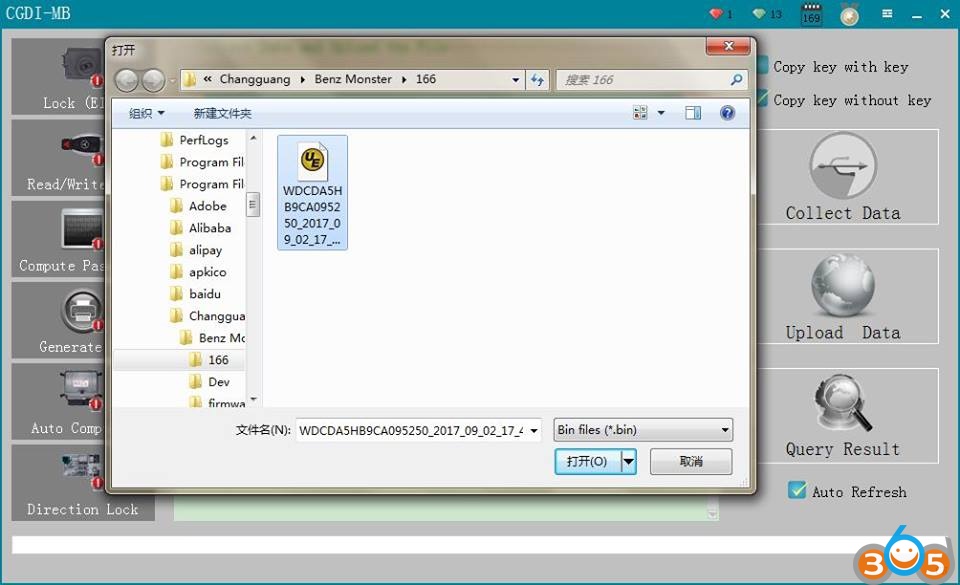Click 新建文件夹 in the toolbar
This screenshot has height=585, width=960.
(x=222, y=114)
